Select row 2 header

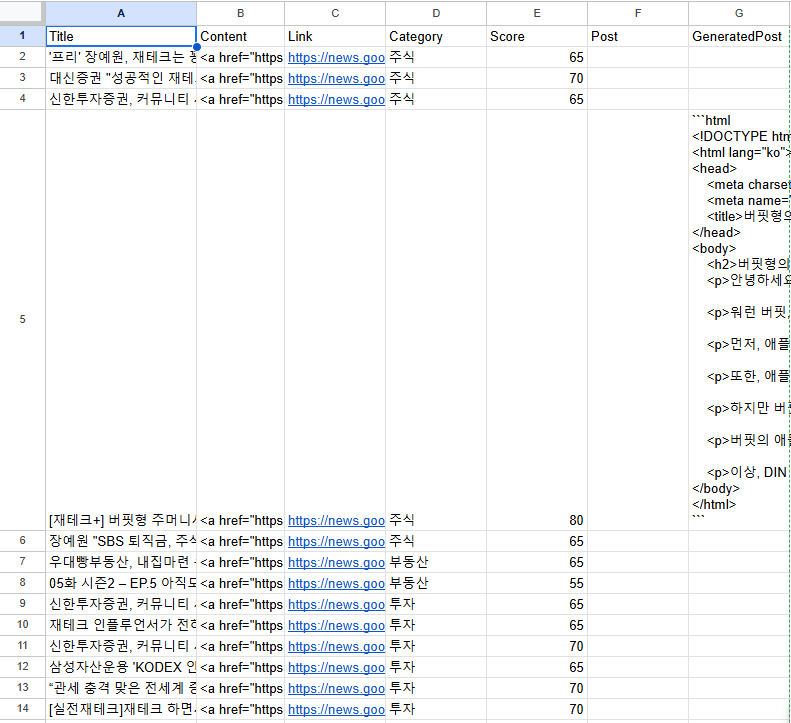pos(22,57)
